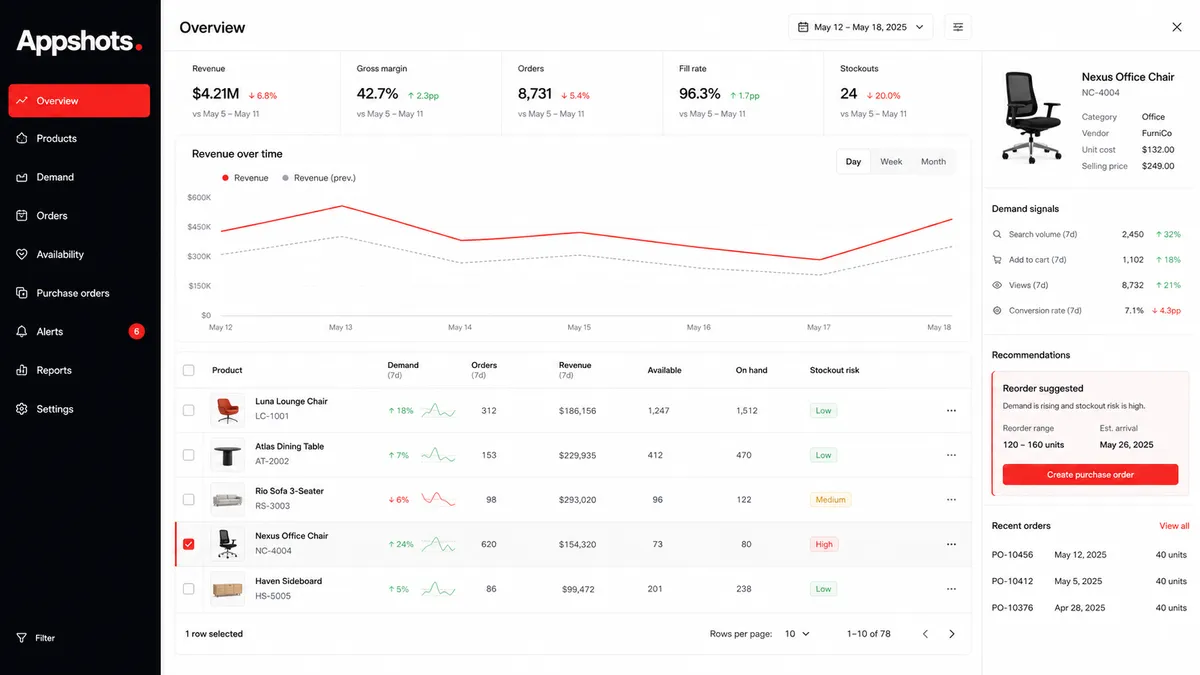Image resolution: width=1200 pixels, height=675 pixels.
Task: Sort table by Stockout risk column
Action: 834,370
